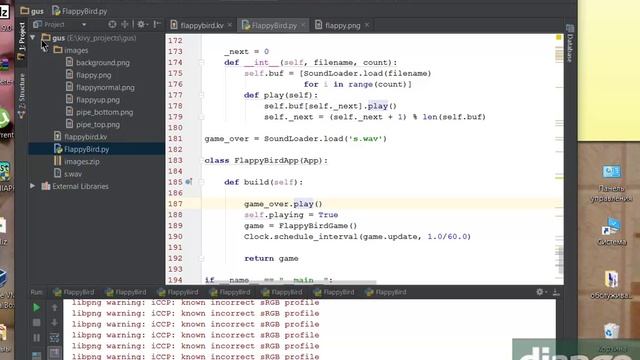Open the обслужива... desktop icon
The height and width of the screenshot is (360, 640).
click(611, 284)
